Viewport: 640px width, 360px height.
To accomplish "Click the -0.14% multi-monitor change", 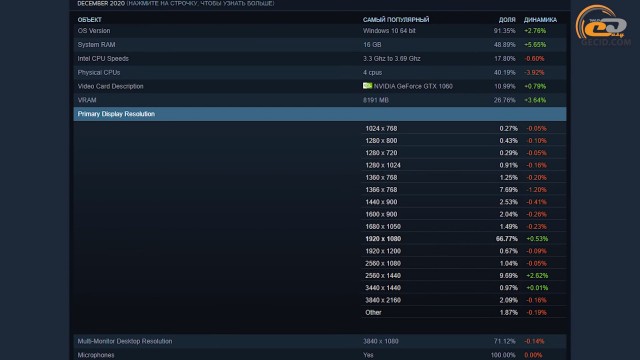I will (x=534, y=341).
